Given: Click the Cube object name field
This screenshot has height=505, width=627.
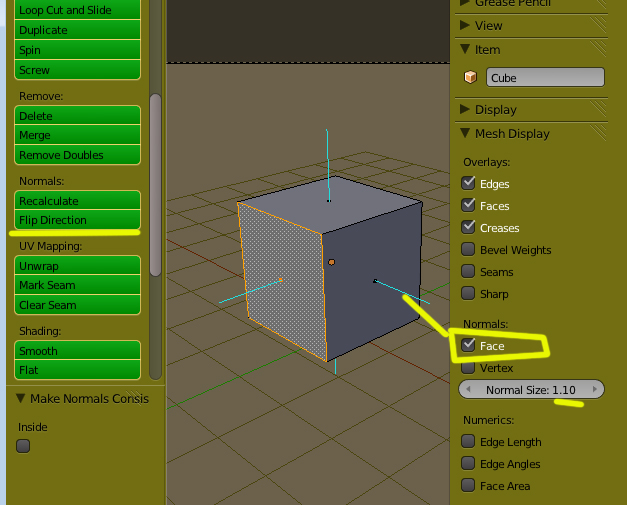Looking at the screenshot, I should [545, 77].
